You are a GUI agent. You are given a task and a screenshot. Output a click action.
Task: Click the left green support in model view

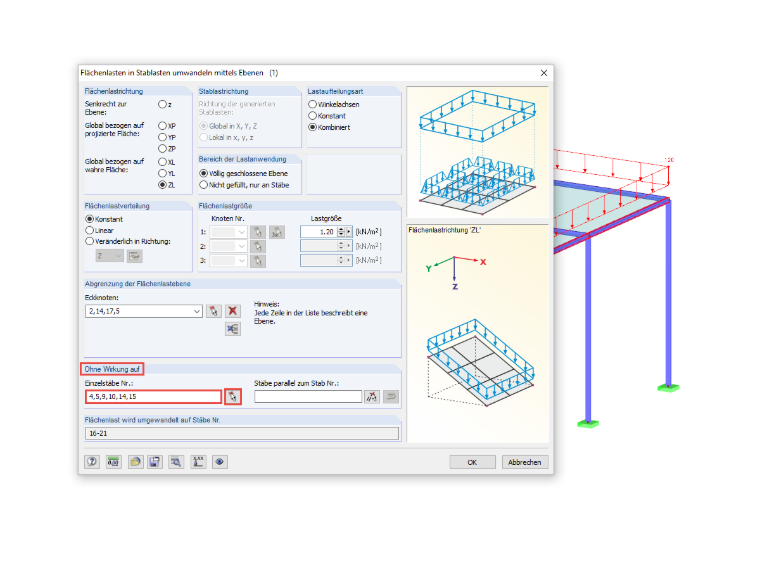[588, 424]
